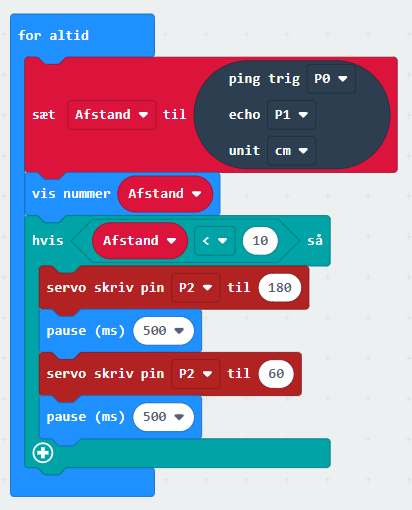Click the servo angle value 180
Viewport: 412px width, 510px height.
[280, 288]
